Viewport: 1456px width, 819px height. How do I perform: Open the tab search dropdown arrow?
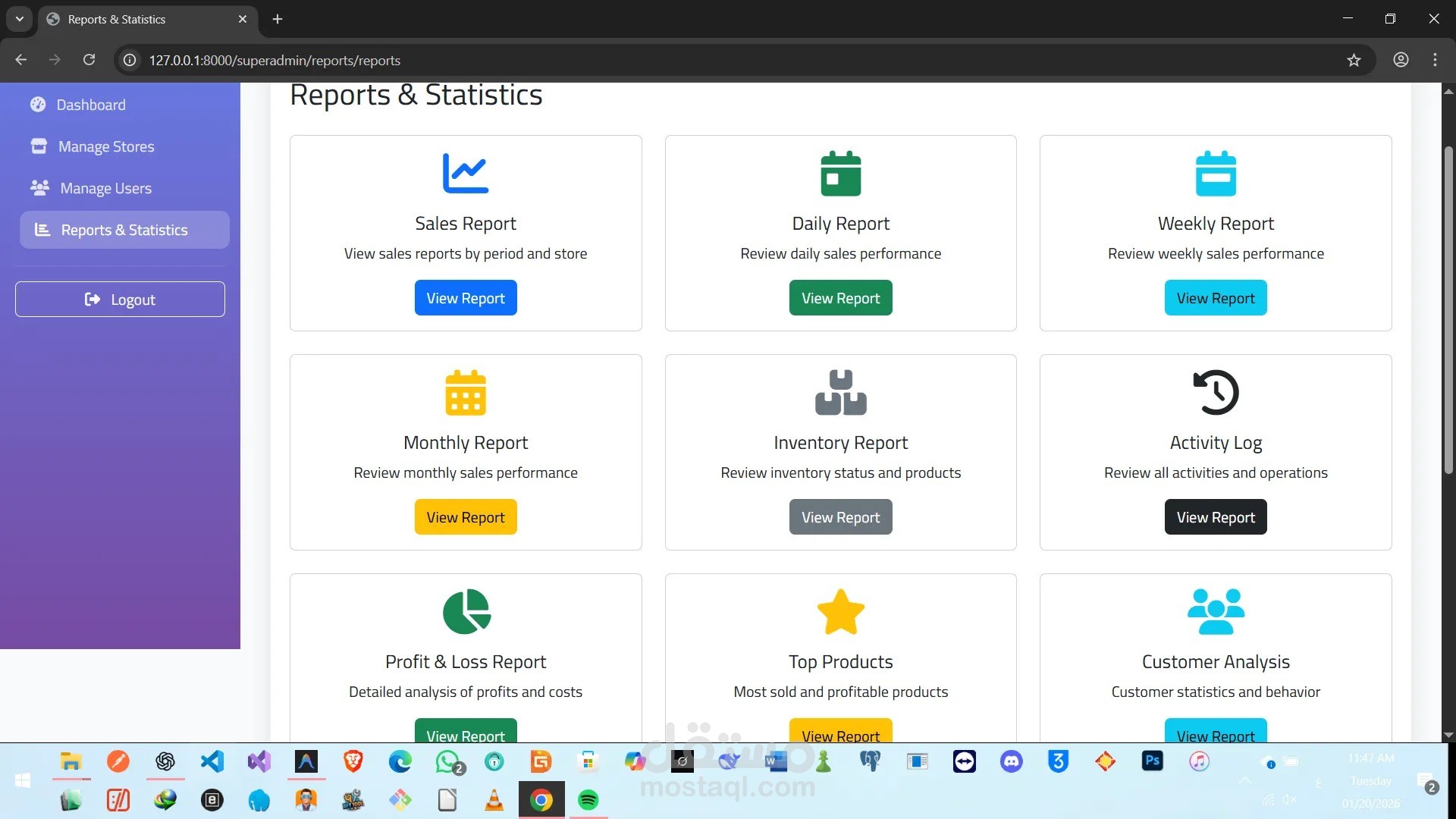point(20,19)
